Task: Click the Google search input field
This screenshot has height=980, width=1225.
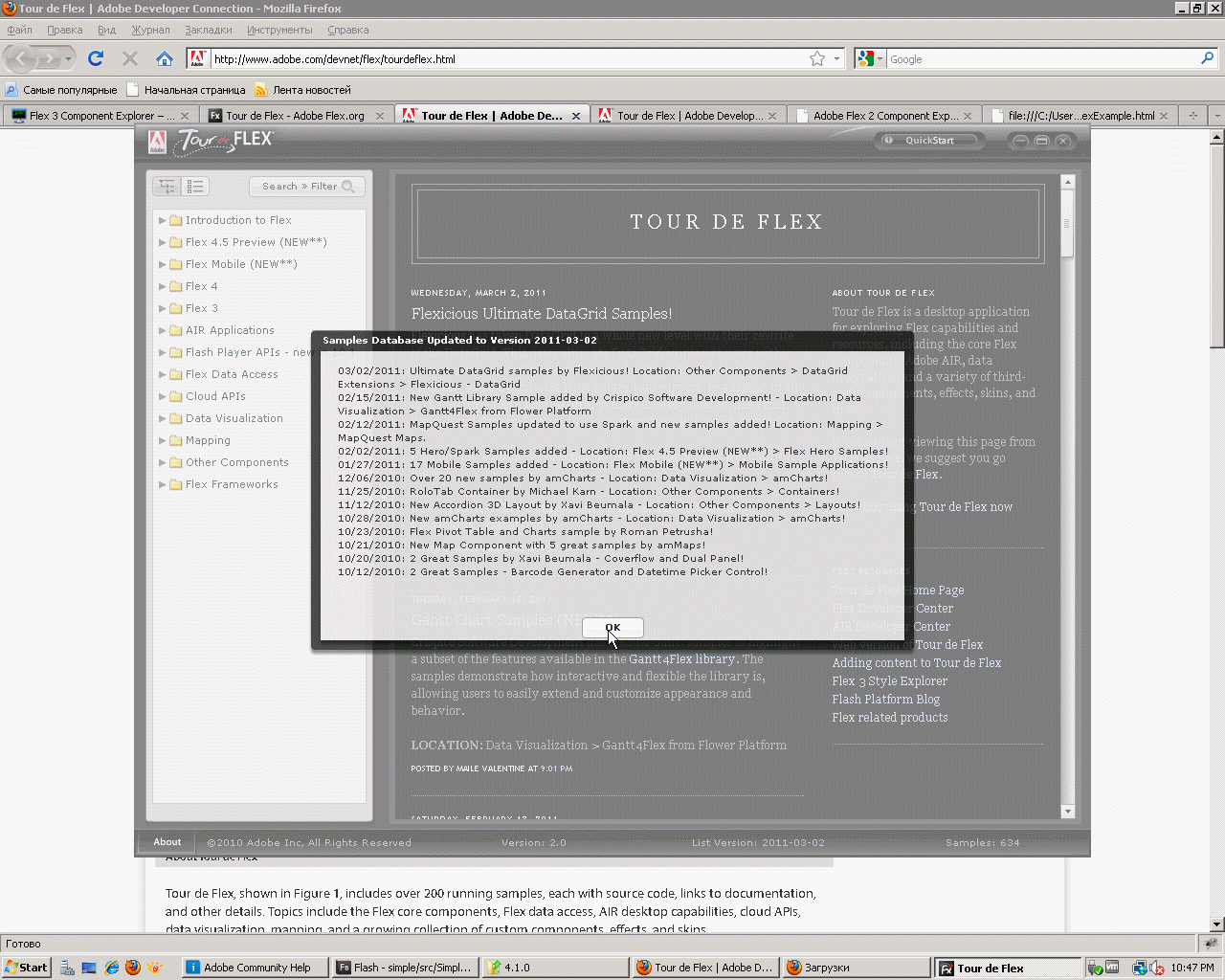Action: coord(1041,58)
